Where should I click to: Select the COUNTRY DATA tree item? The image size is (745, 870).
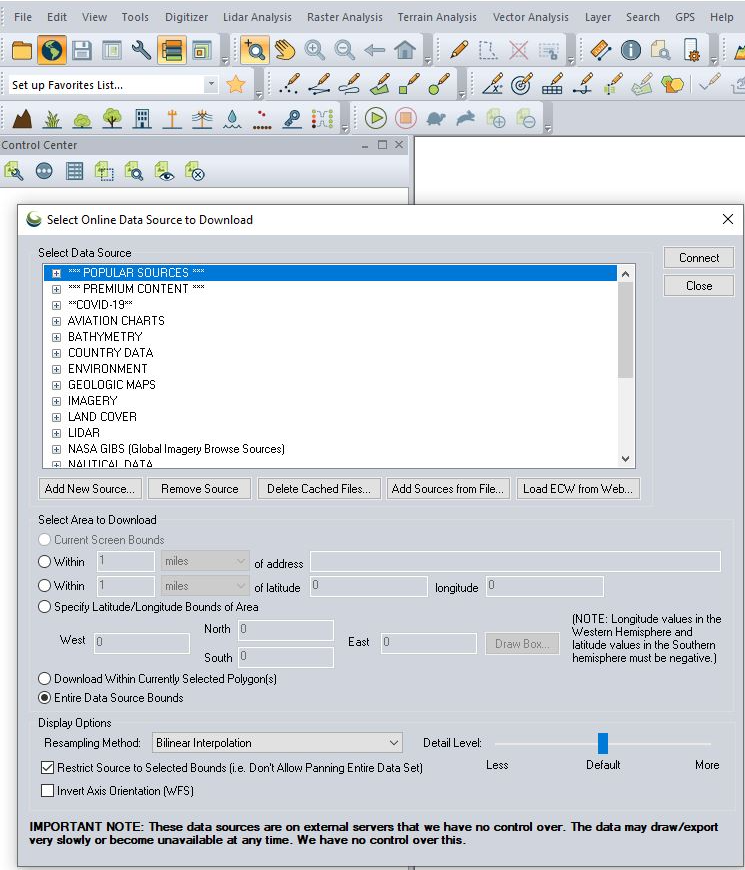click(x=110, y=353)
